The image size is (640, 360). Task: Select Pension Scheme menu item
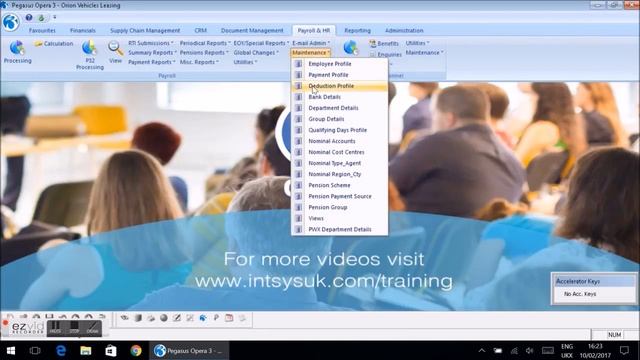pos(340,185)
